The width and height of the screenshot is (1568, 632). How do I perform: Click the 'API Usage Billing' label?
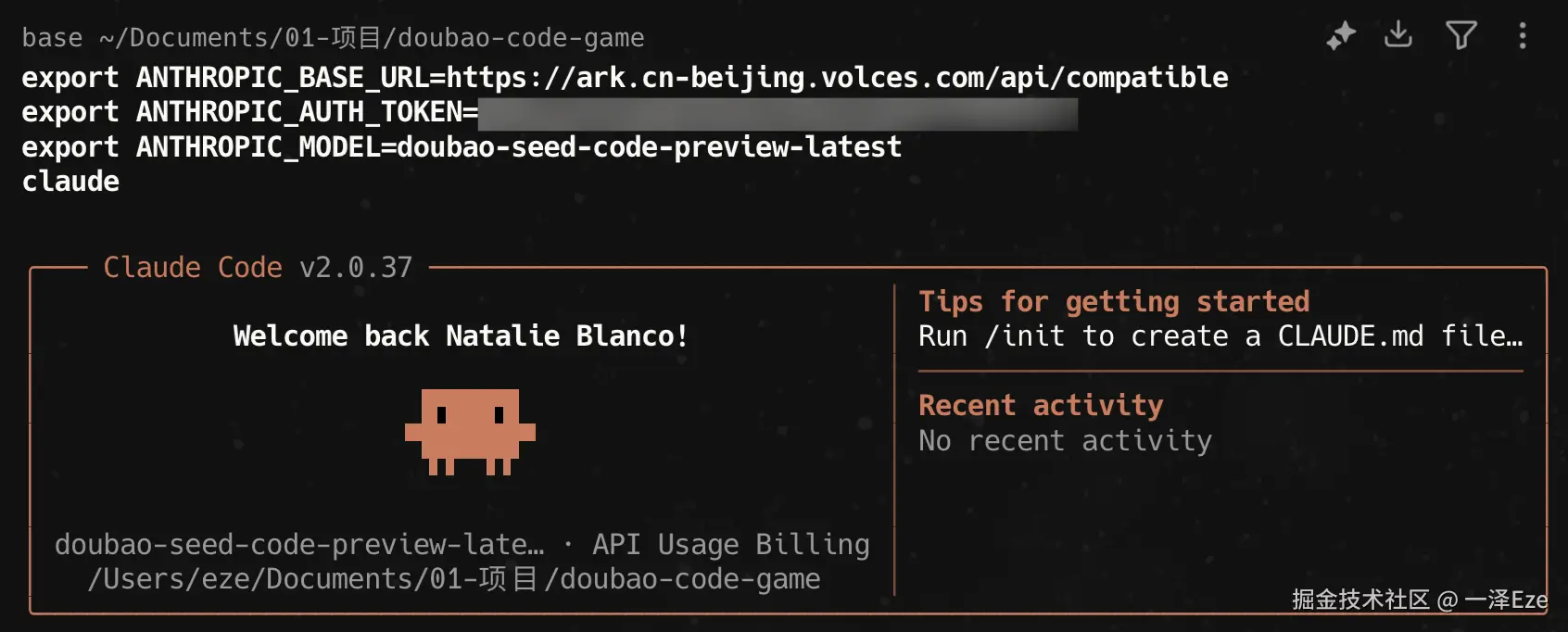[731, 544]
